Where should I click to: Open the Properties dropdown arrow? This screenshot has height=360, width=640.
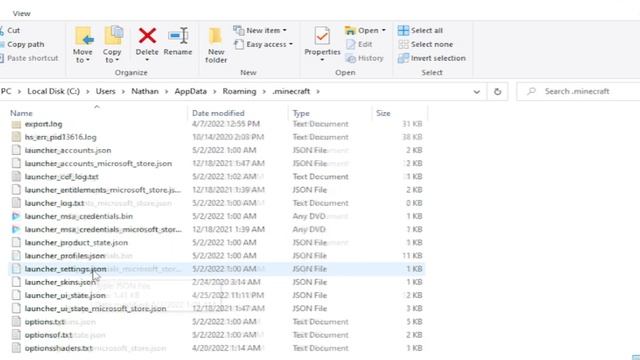point(322,60)
